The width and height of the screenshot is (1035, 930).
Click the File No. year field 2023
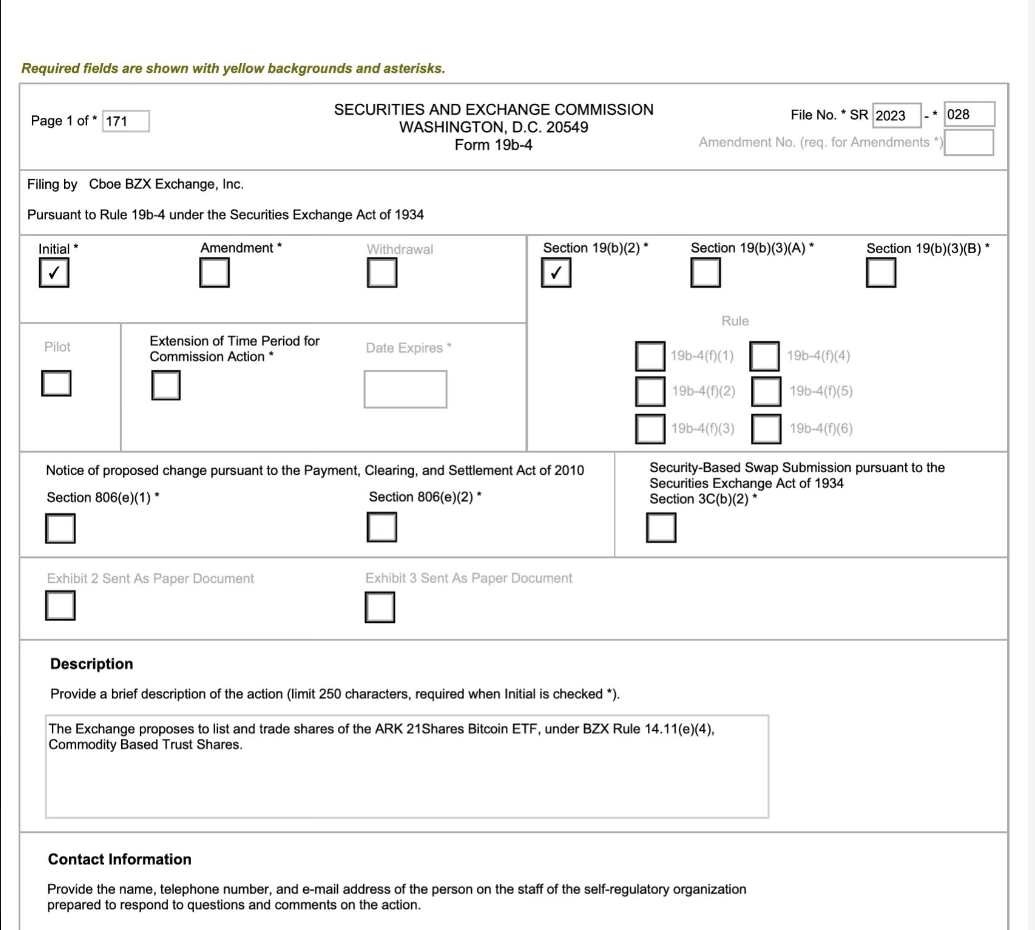pyautogui.click(x=896, y=115)
